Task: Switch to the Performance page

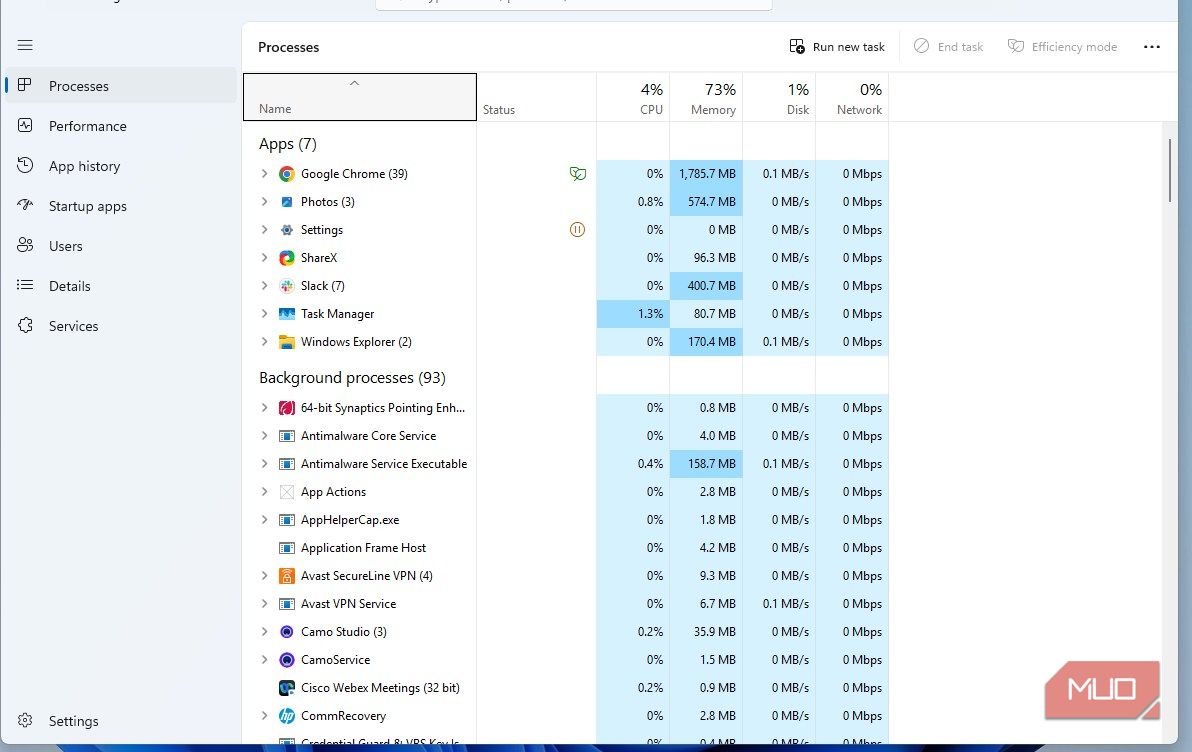Action: (x=122, y=125)
